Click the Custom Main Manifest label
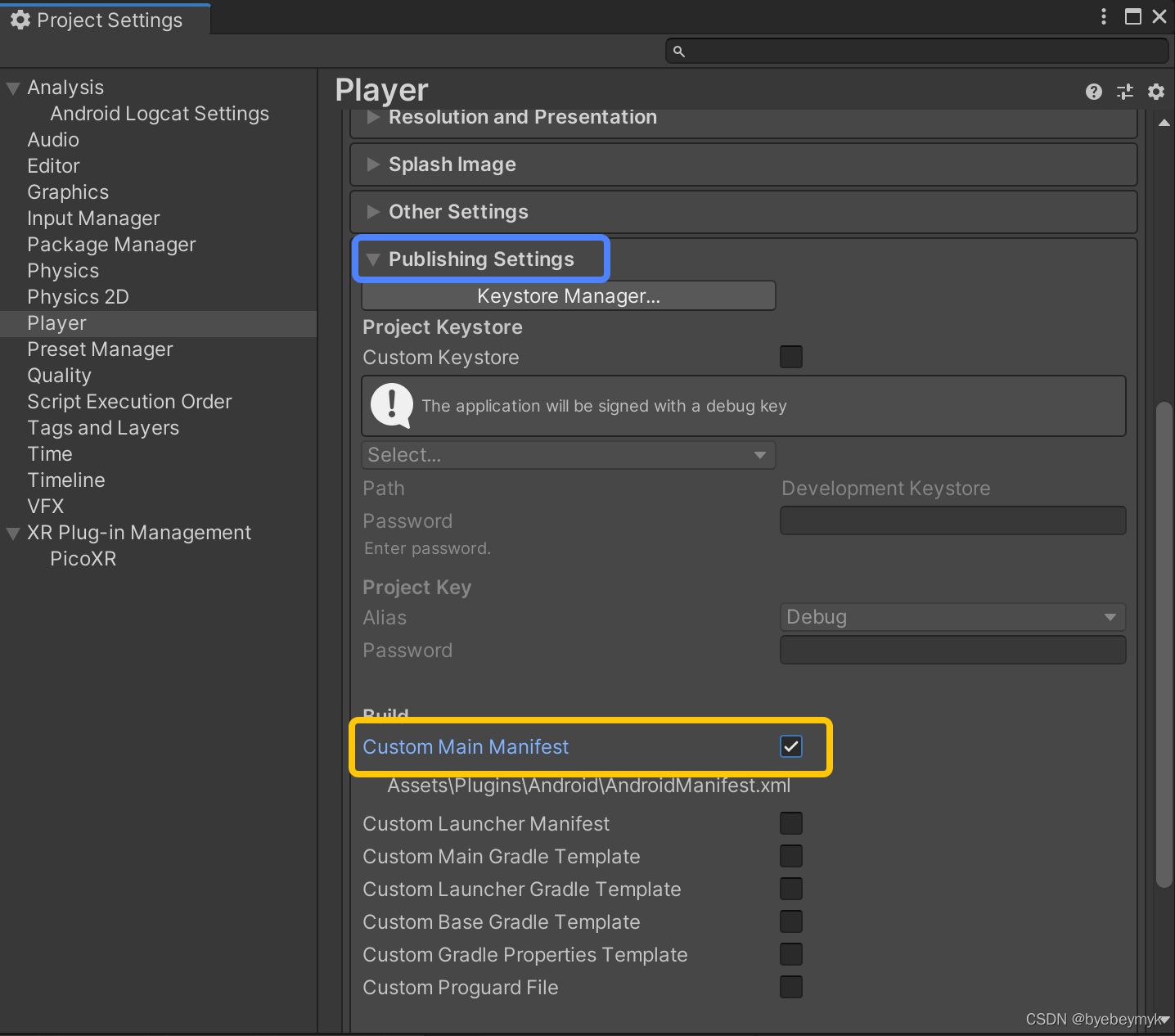The height and width of the screenshot is (1036, 1175). tap(466, 746)
